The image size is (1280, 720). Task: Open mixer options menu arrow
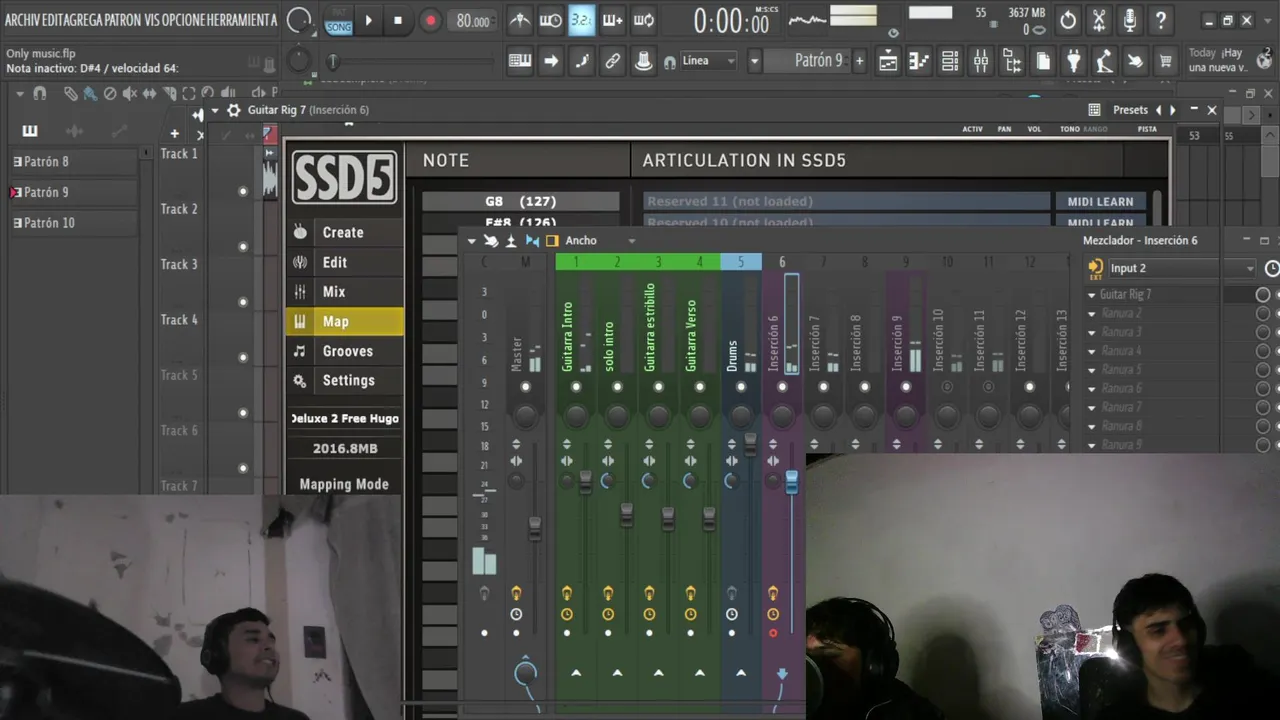(471, 240)
